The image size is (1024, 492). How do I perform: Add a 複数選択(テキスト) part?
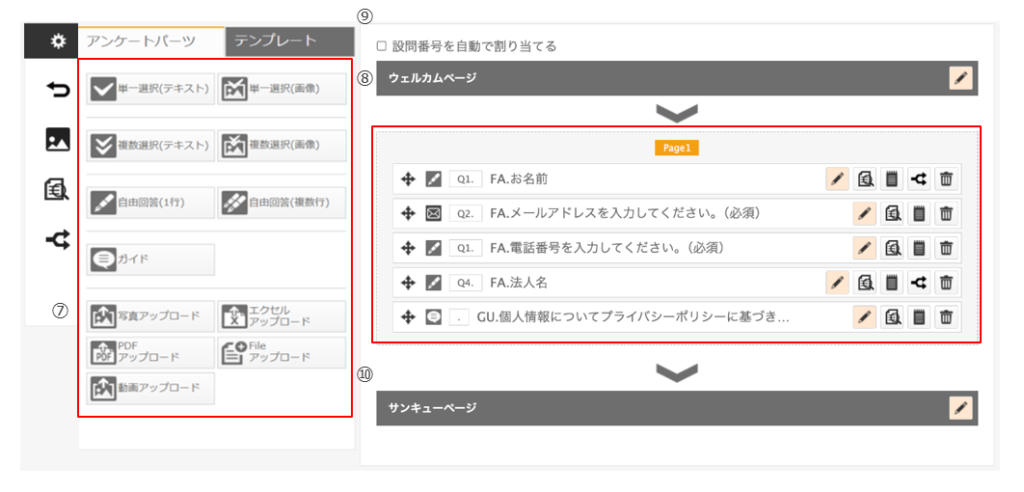(x=150, y=146)
